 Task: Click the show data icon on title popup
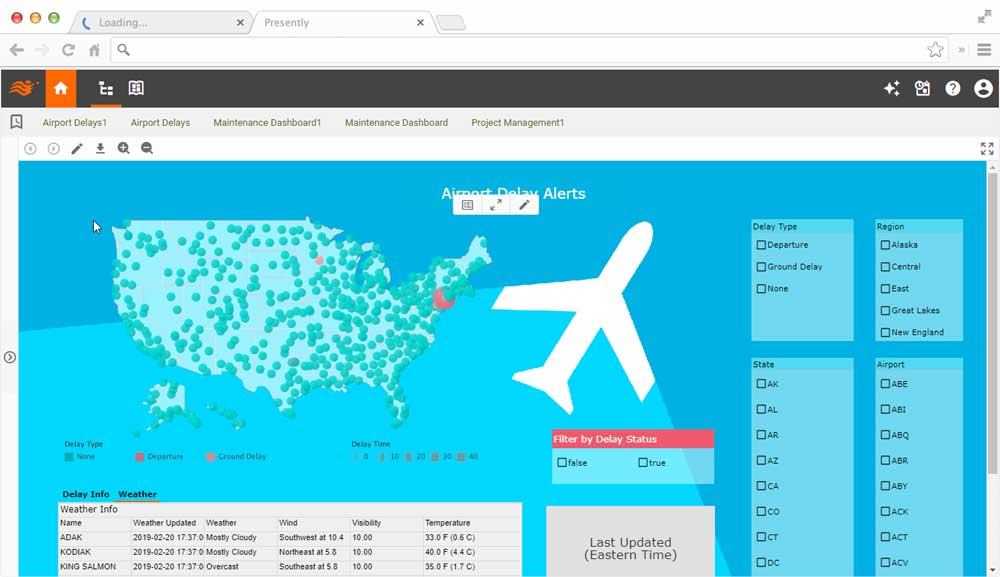pos(467,205)
